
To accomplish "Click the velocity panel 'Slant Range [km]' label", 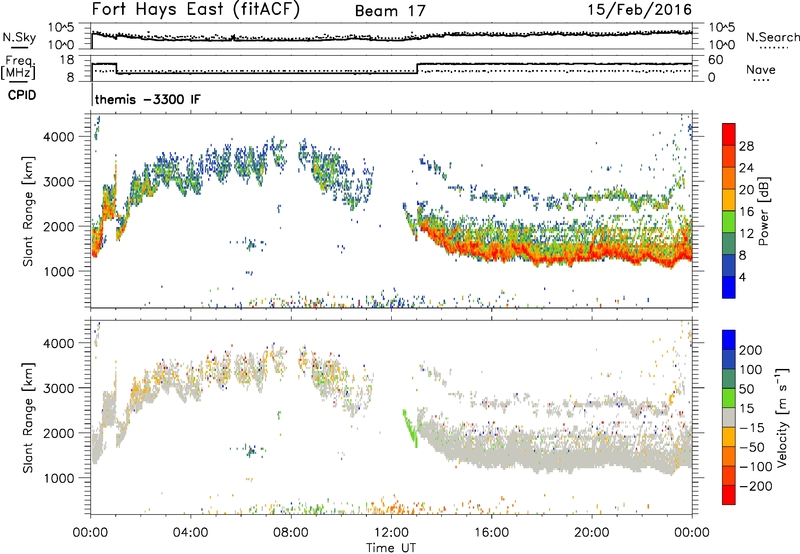I will point(28,417).
